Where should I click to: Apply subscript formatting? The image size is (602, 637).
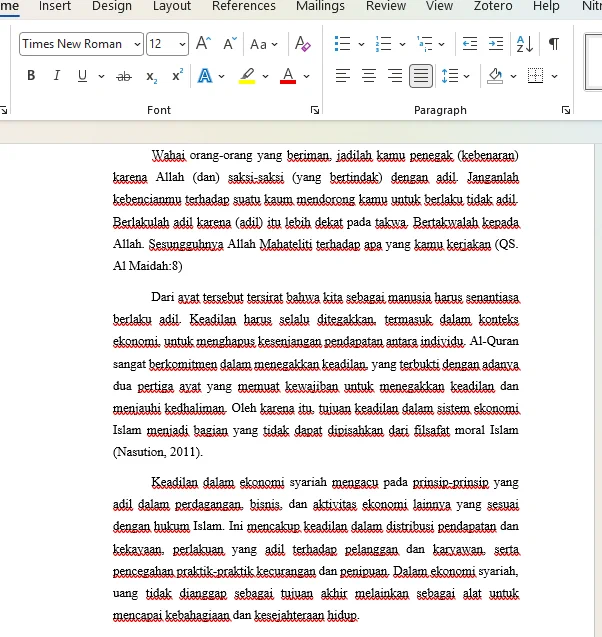pos(152,76)
